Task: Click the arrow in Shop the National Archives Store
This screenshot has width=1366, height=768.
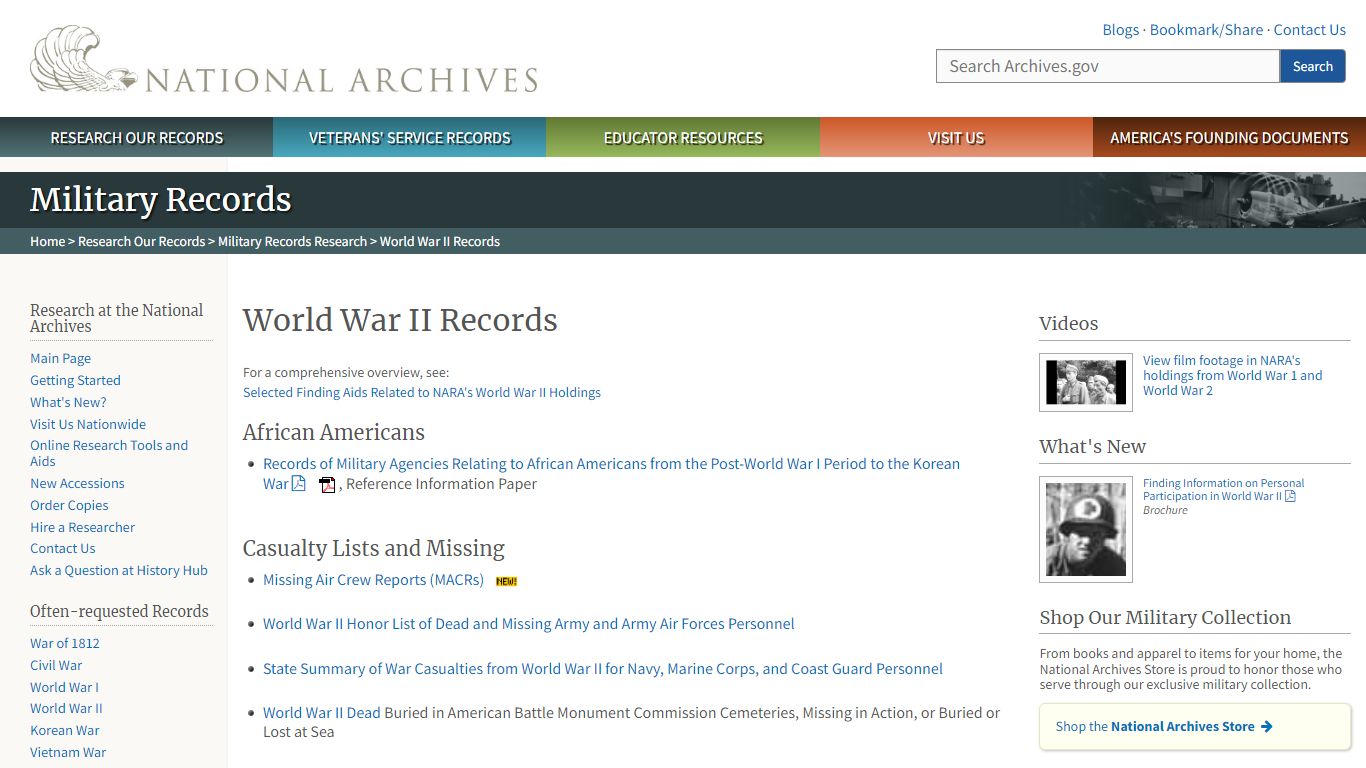Action: (1266, 727)
